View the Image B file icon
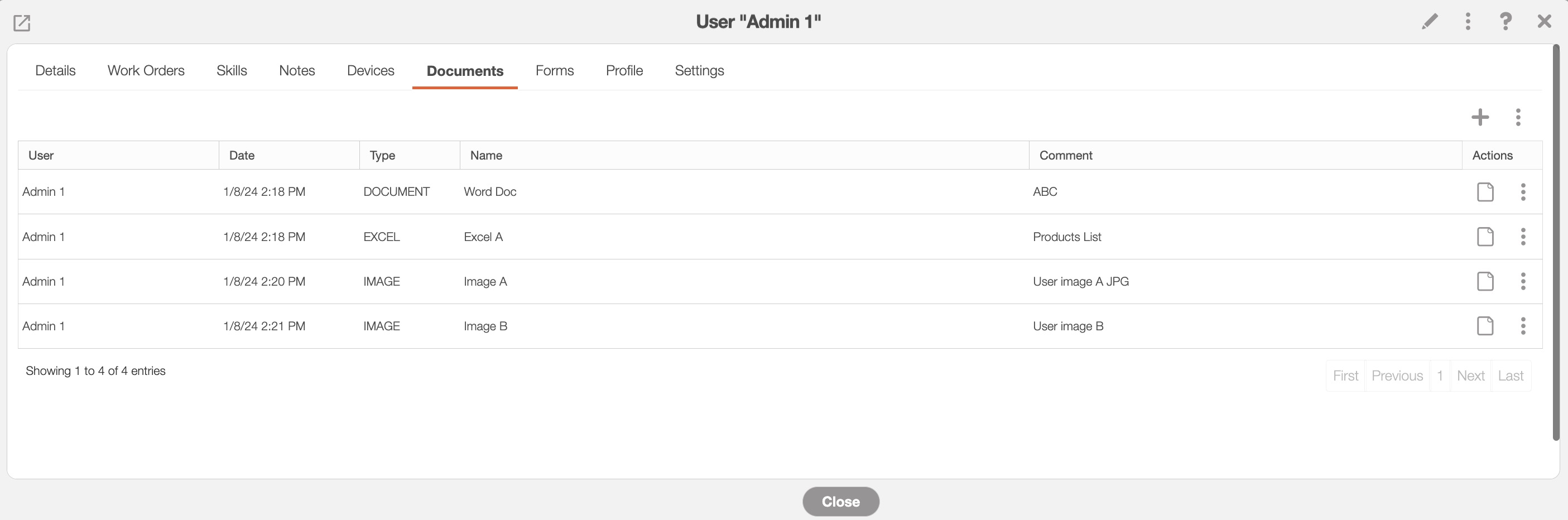 click(x=1485, y=326)
